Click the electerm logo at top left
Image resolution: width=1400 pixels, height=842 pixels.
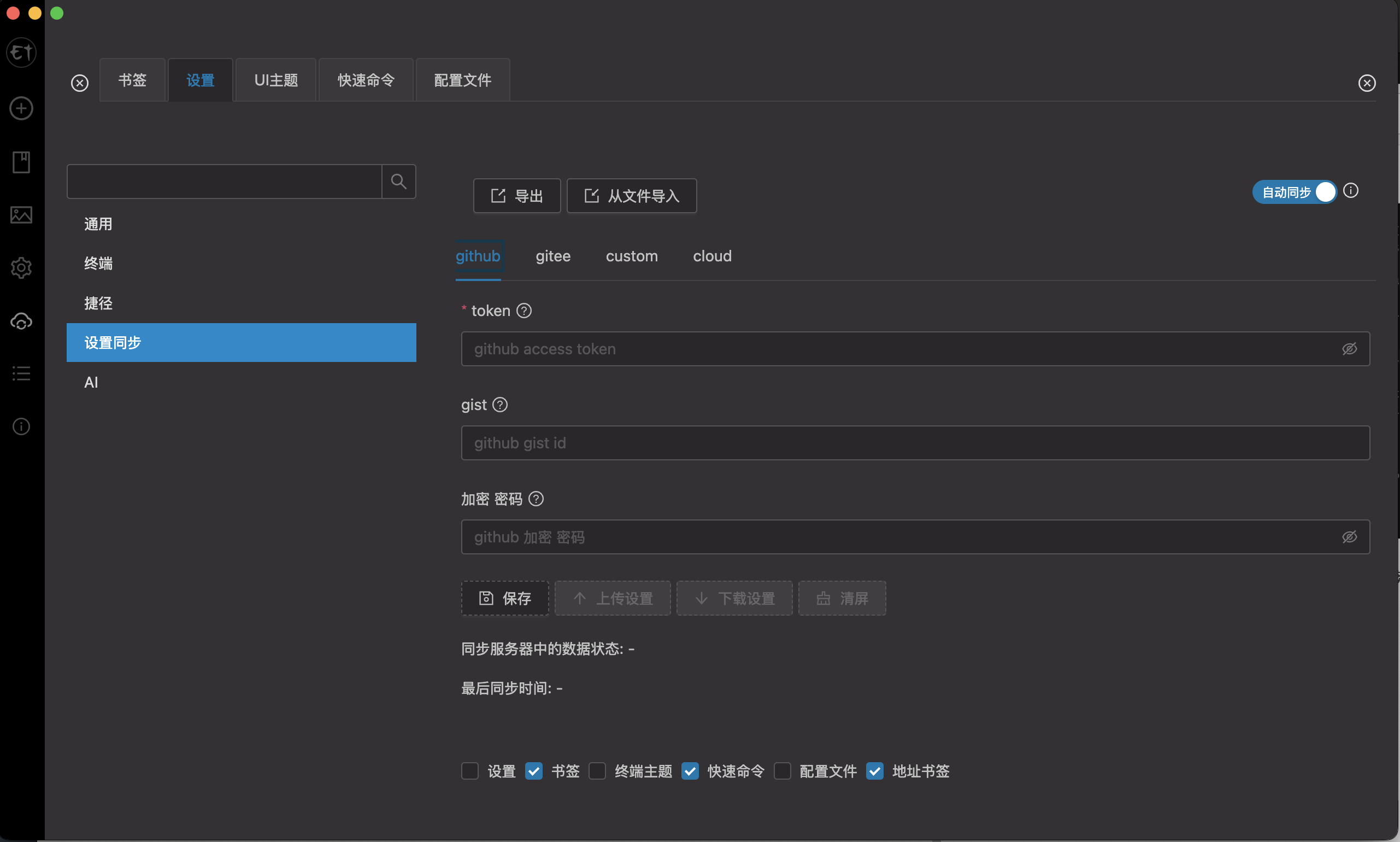[21, 52]
